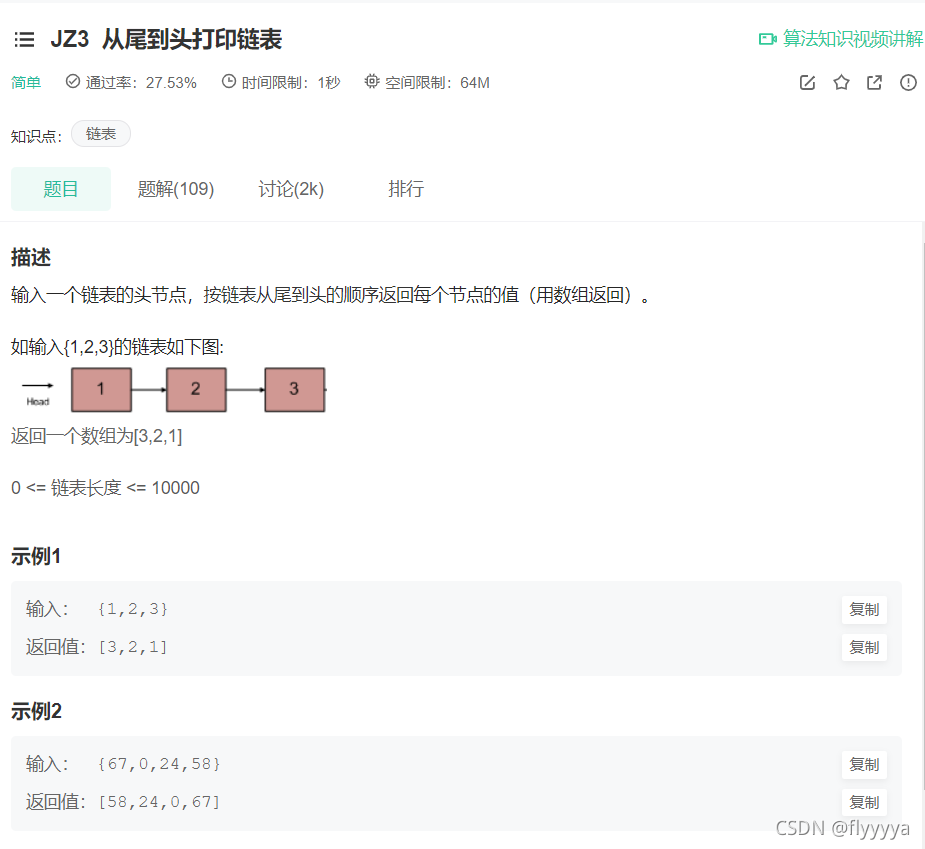The height and width of the screenshot is (849, 925).
Task: Click linked list node 3 in diagram
Action: 295,389
